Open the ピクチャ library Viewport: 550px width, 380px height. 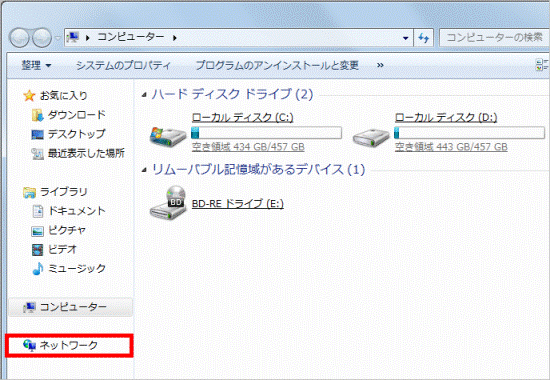coord(67,231)
